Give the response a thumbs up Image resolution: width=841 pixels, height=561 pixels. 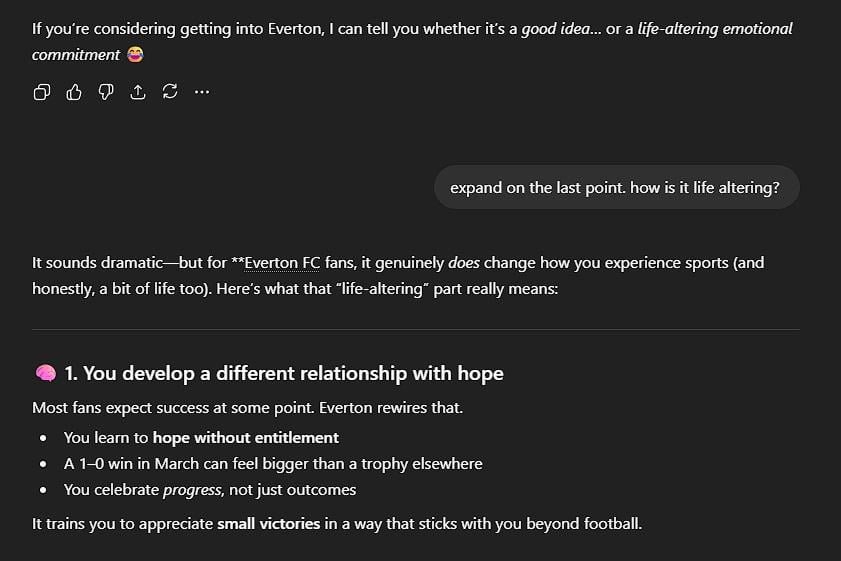tap(74, 92)
